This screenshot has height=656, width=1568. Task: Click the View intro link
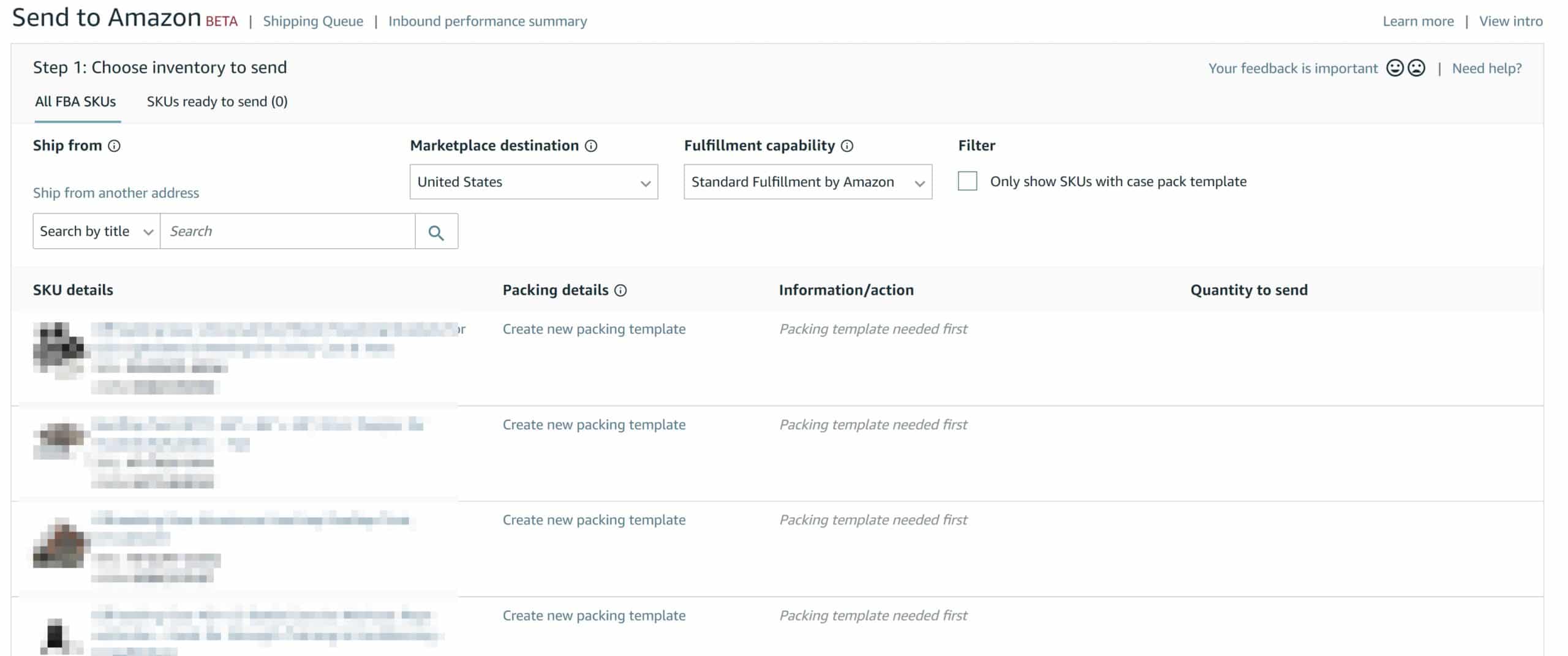tap(1510, 21)
